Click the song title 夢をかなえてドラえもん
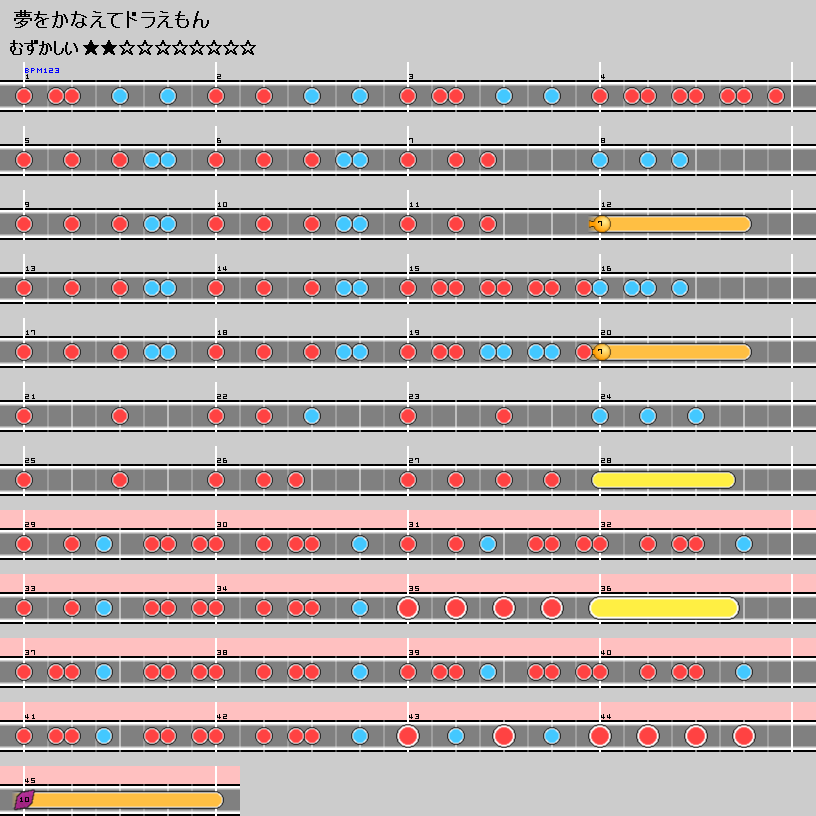 coord(111,20)
